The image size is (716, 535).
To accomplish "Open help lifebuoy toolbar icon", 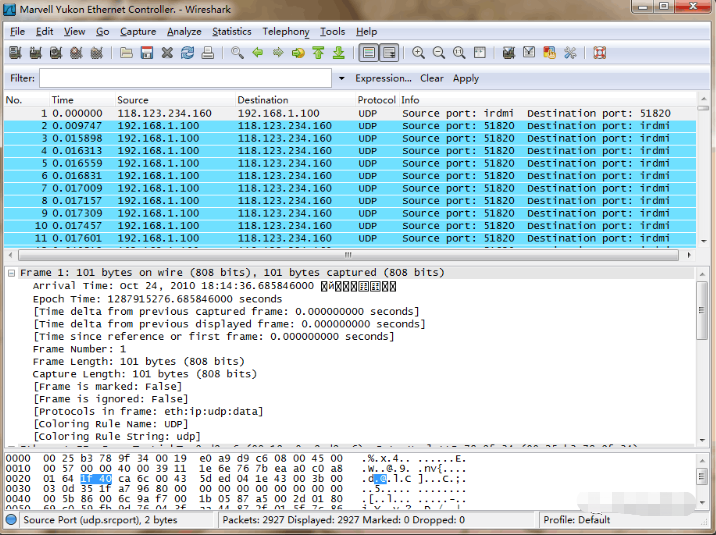I will click(x=600, y=53).
